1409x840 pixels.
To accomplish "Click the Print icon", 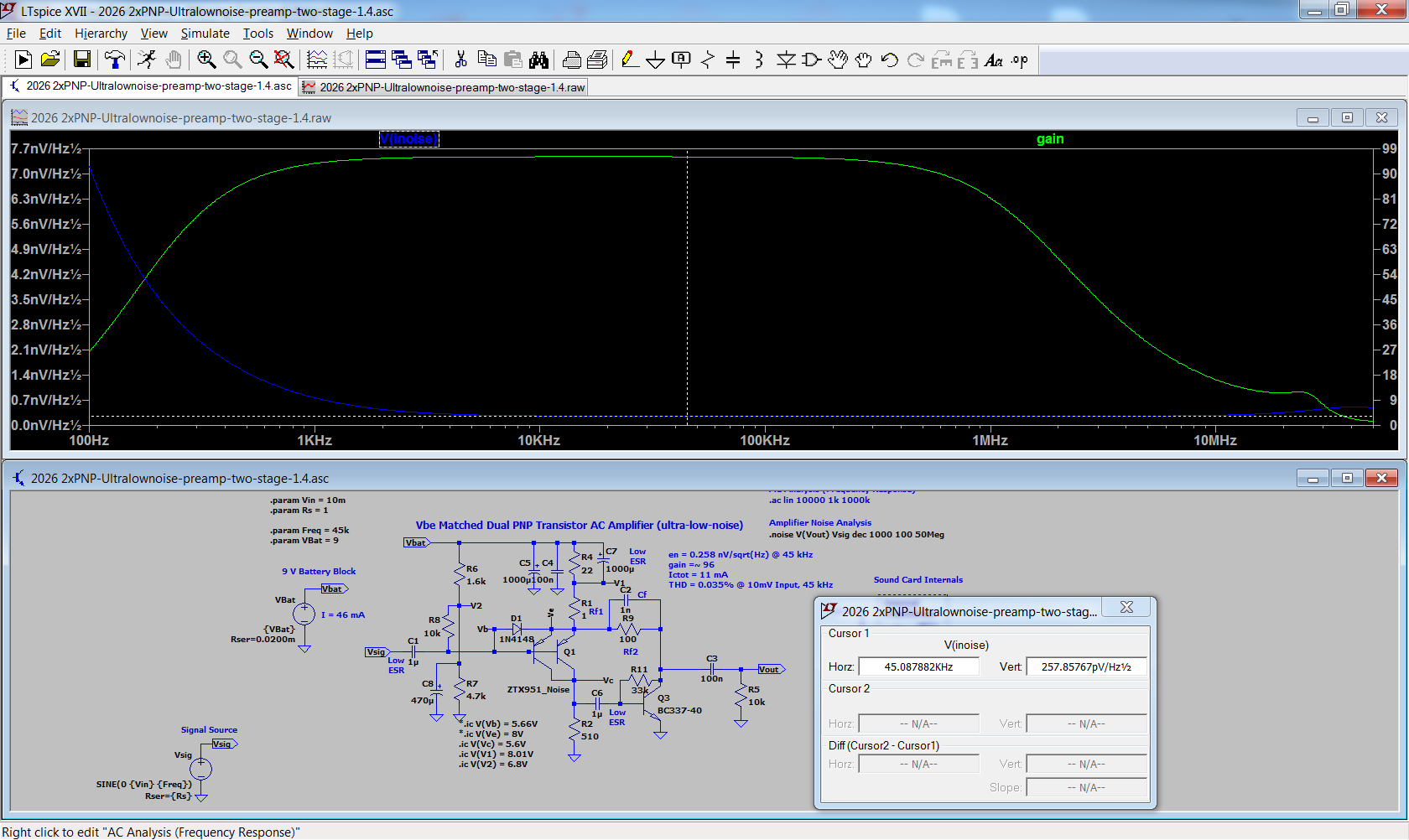I will point(572,60).
